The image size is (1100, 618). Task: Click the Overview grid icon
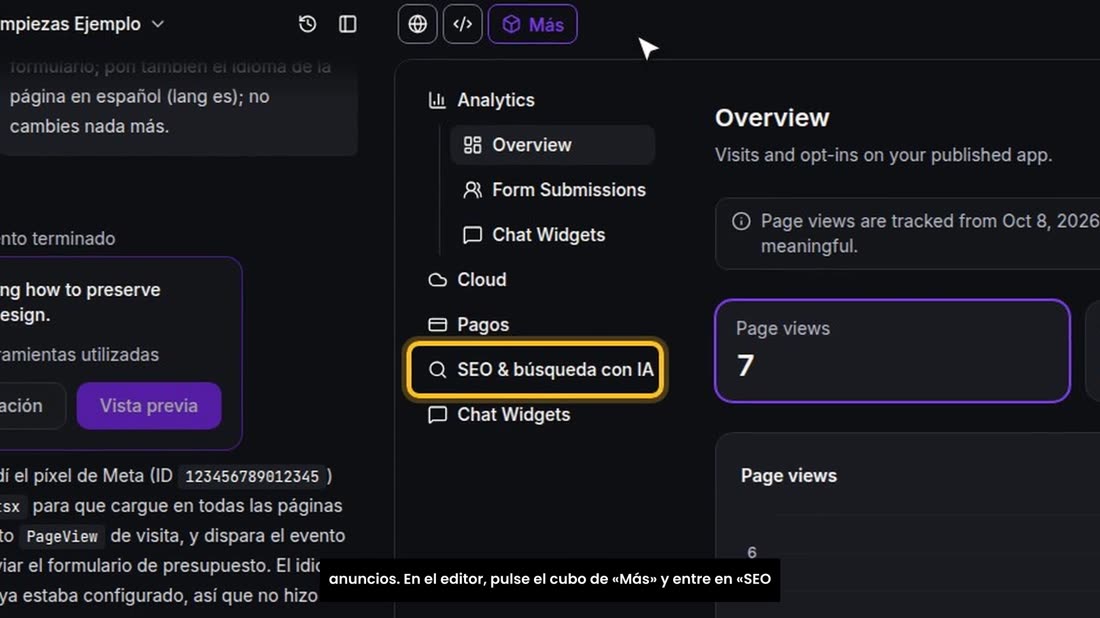pos(472,145)
